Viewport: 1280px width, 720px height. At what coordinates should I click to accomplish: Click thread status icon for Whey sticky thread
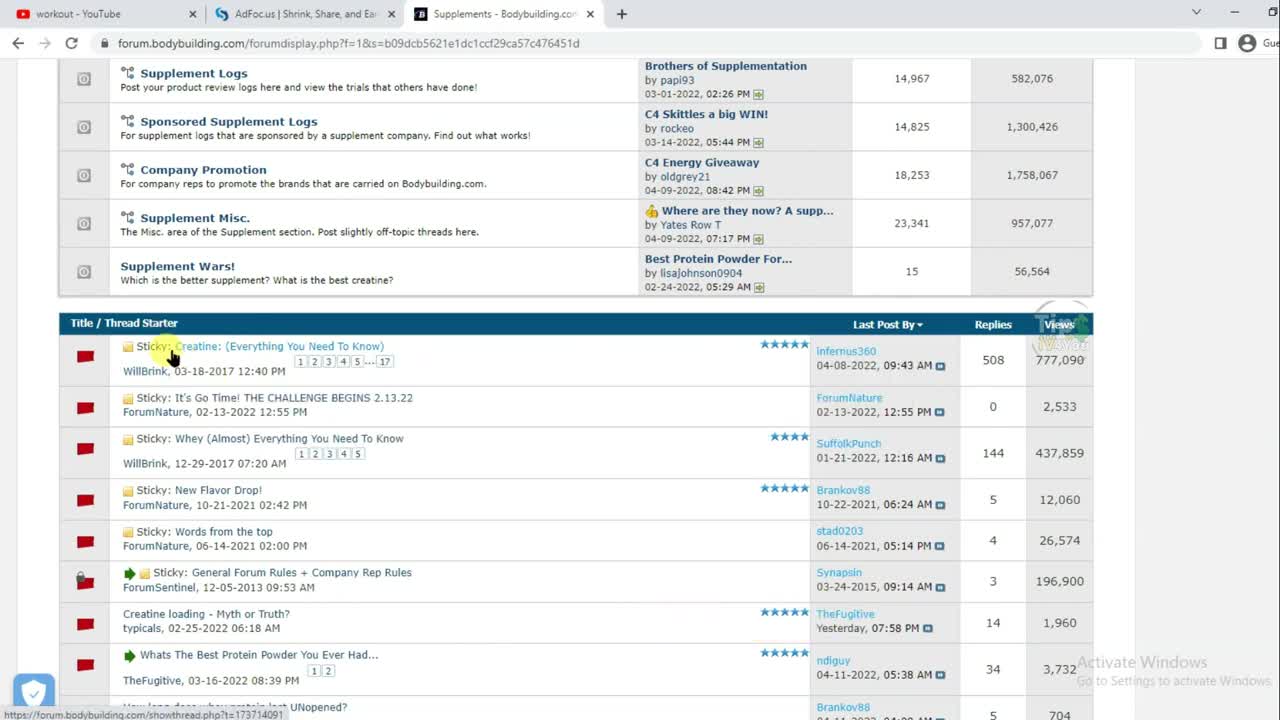85,449
